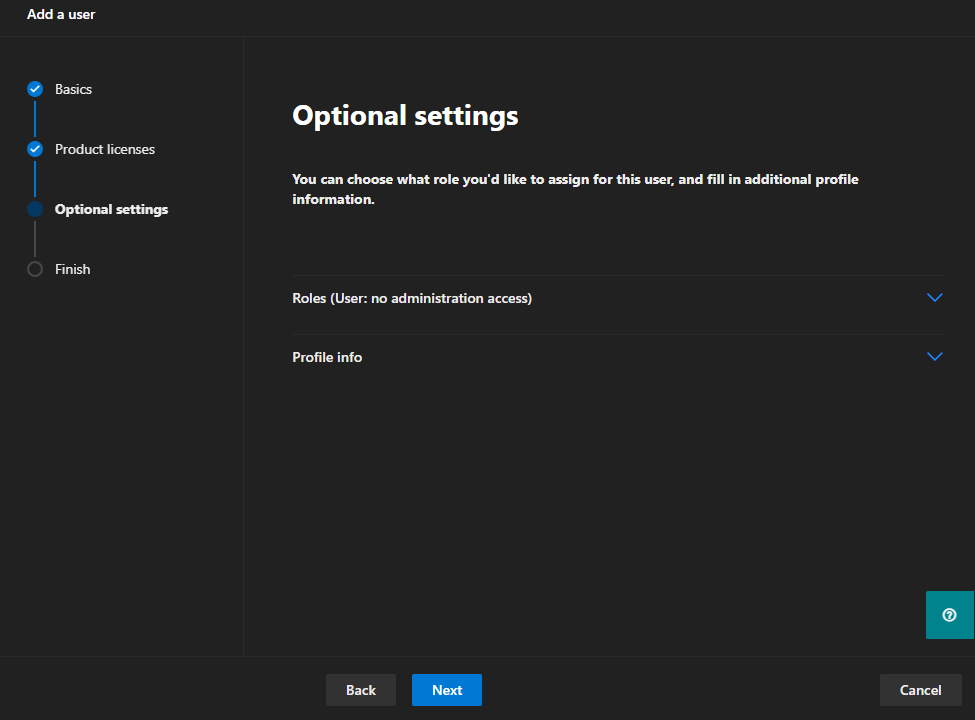This screenshot has width=975, height=720.
Task: Expand Roles section using its chevron arrow
Action: click(x=935, y=298)
